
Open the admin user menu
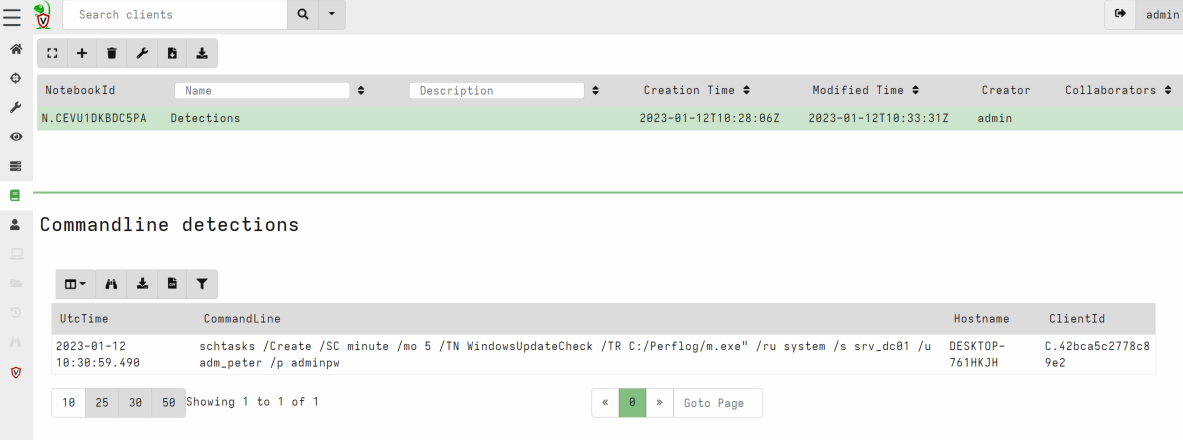pos(1162,15)
